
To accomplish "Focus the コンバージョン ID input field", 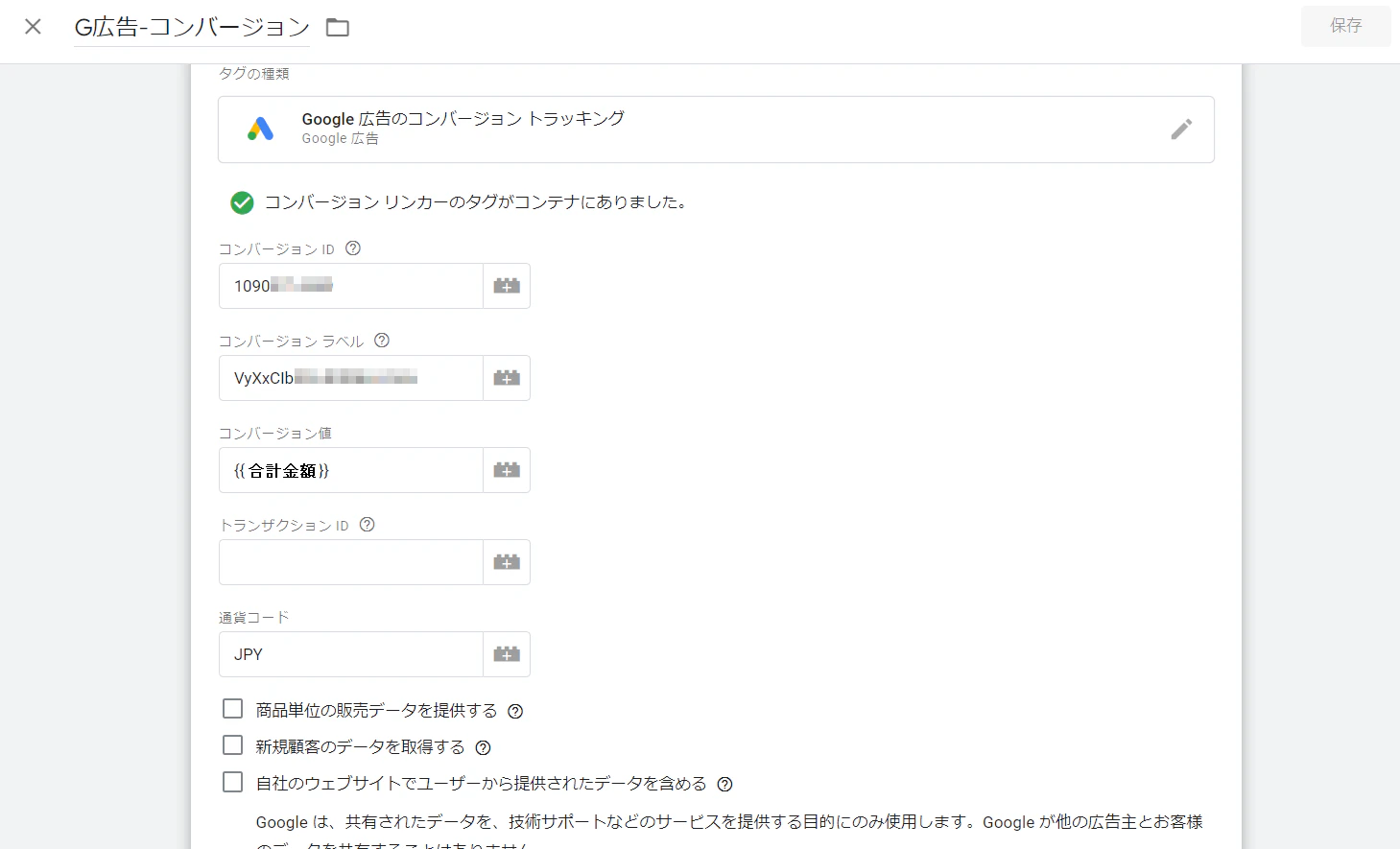I will (350, 286).
